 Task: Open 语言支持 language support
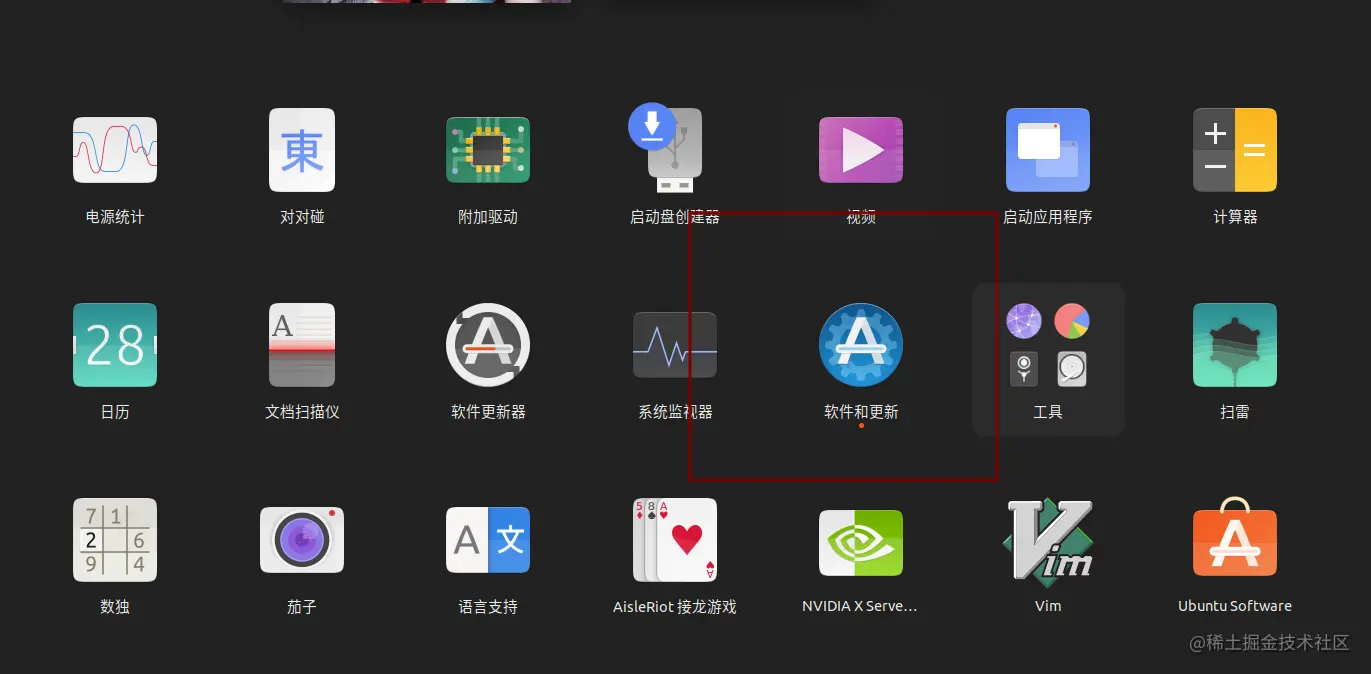(488, 540)
